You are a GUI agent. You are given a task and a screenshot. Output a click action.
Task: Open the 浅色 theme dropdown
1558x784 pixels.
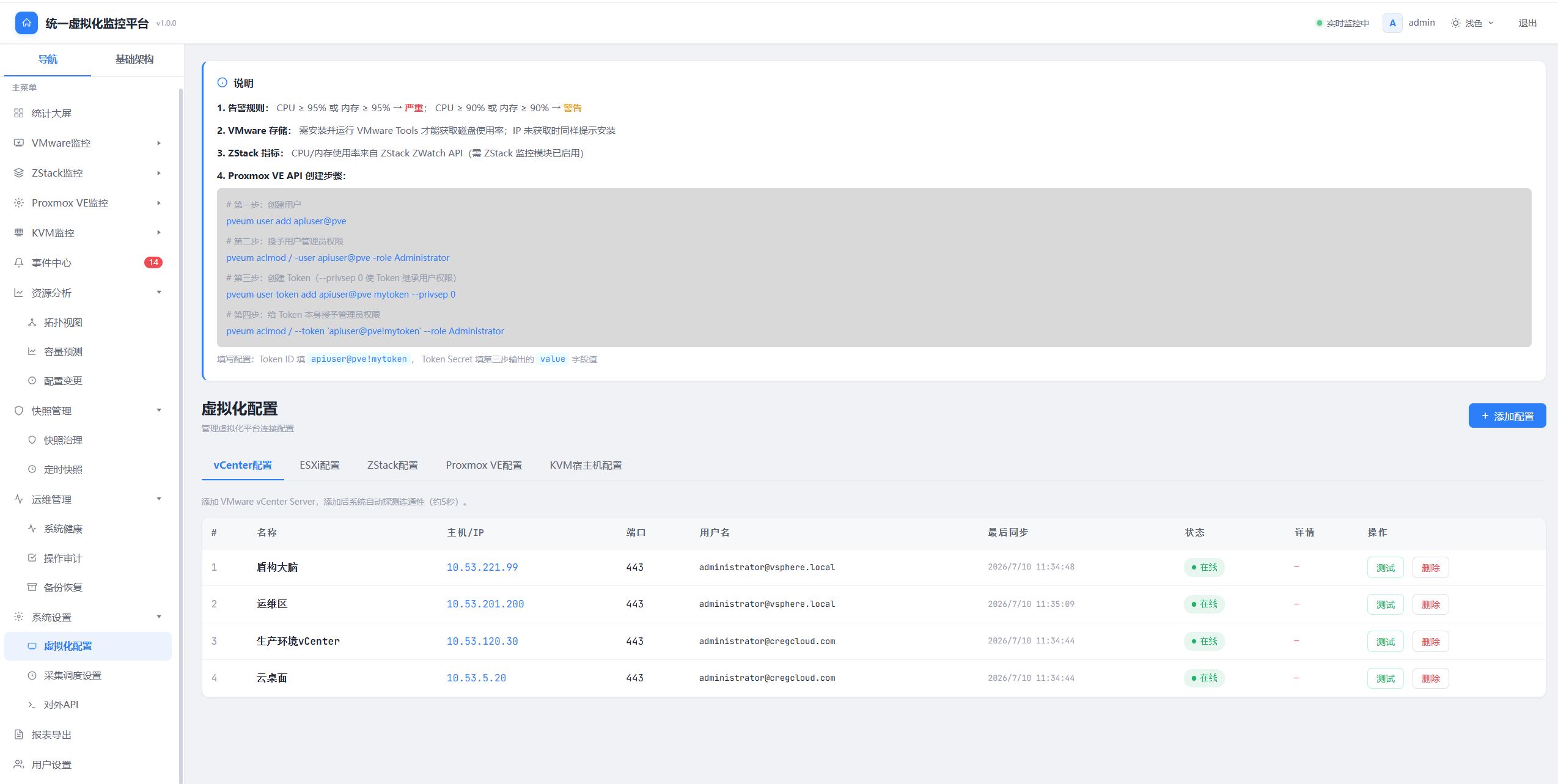tap(1472, 23)
